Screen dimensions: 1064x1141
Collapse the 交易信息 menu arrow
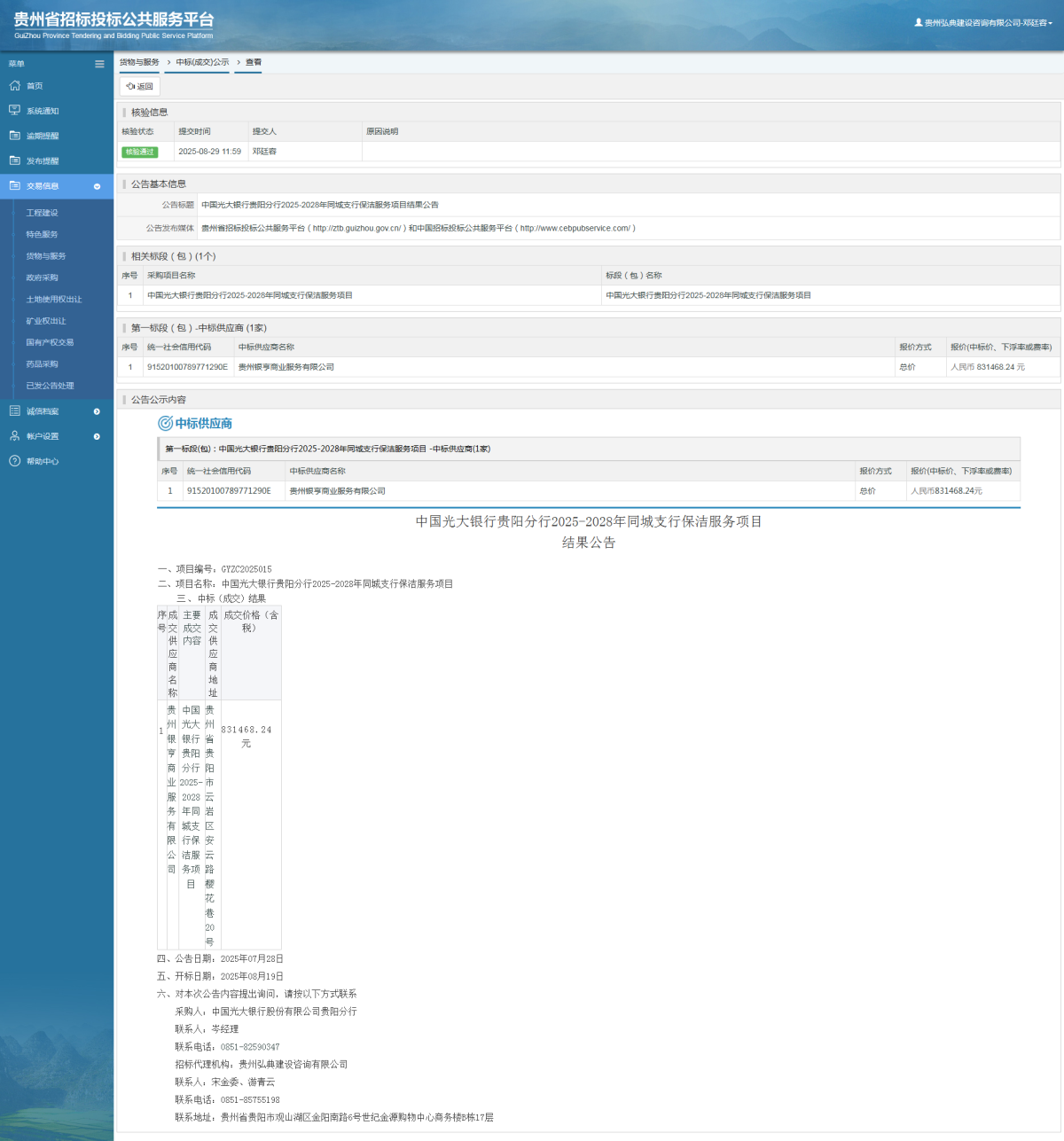coord(97,186)
